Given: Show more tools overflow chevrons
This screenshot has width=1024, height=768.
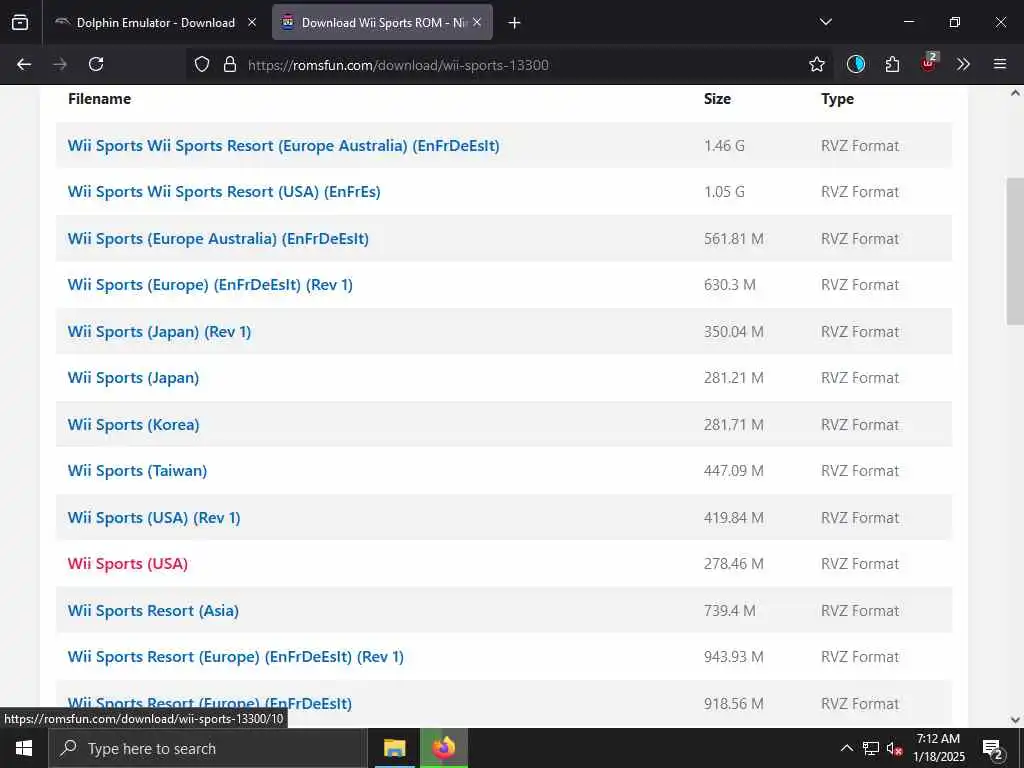Looking at the screenshot, I should point(963,64).
